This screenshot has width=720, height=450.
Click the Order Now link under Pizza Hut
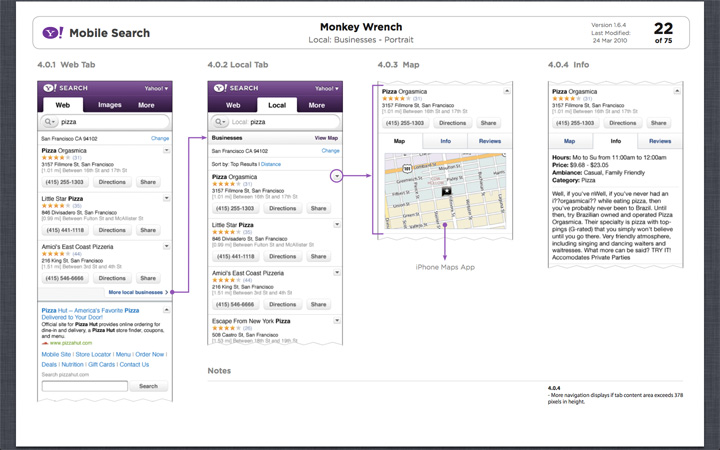[150, 354]
